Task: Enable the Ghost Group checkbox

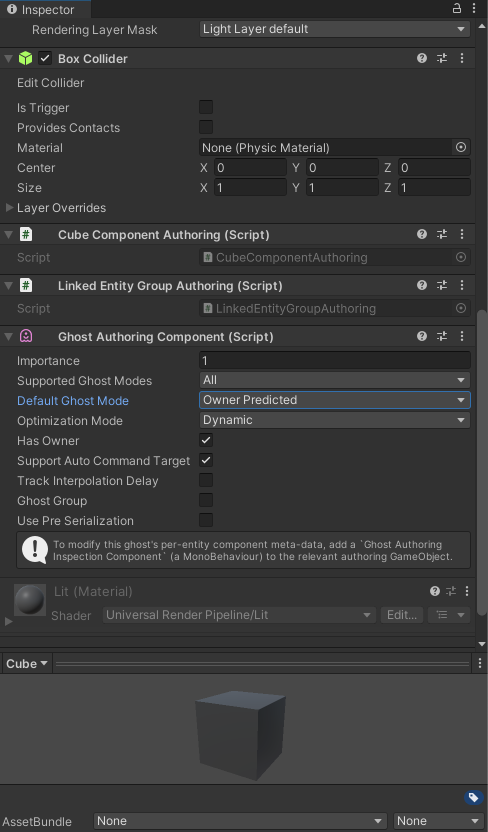Action: point(206,500)
